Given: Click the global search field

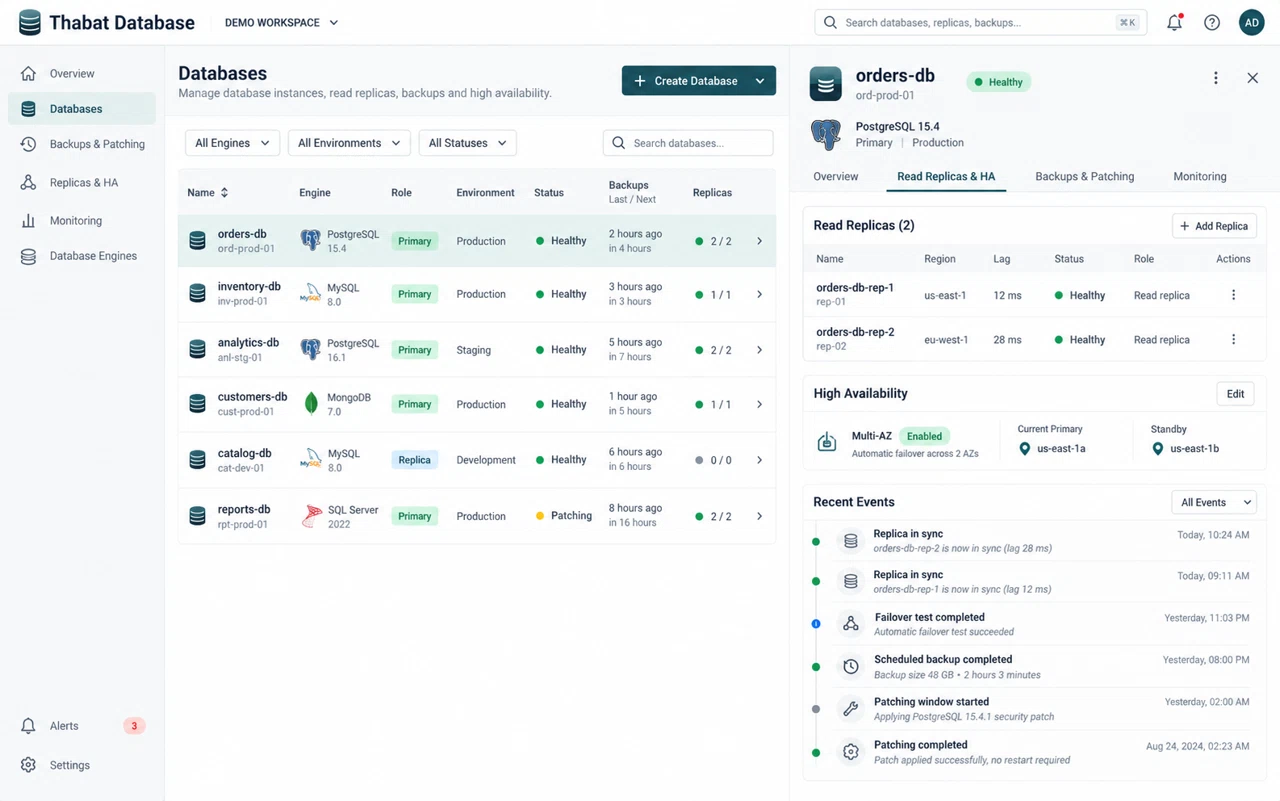Looking at the screenshot, I should 981,22.
